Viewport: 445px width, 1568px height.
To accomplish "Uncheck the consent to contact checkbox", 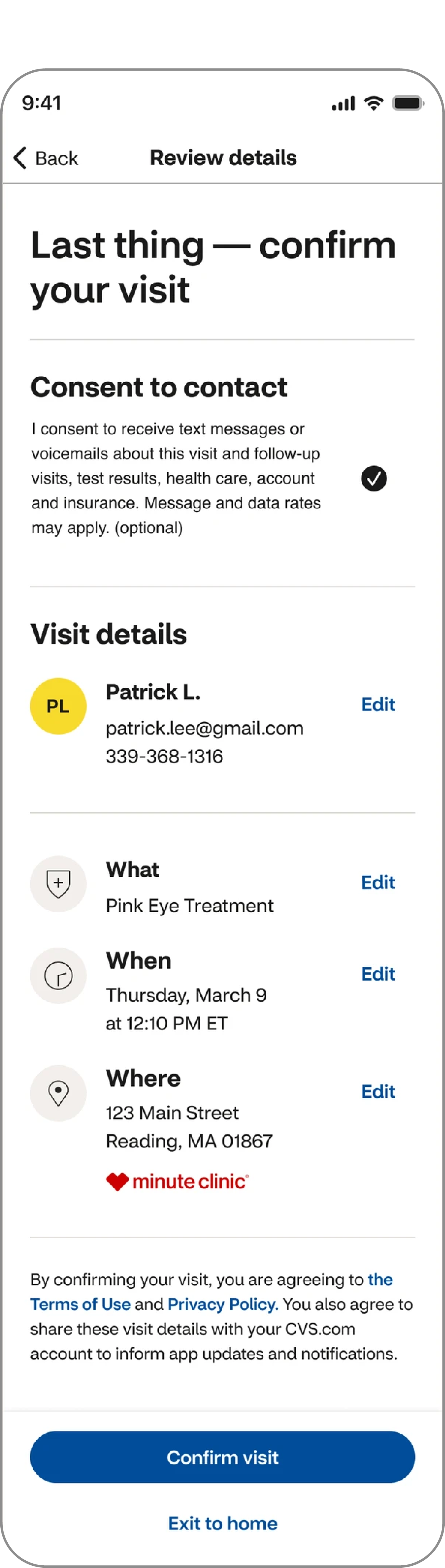I will click(374, 479).
